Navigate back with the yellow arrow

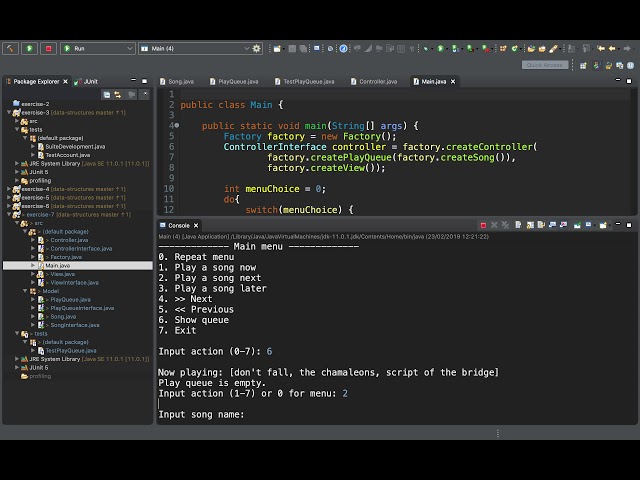coord(612,49)
